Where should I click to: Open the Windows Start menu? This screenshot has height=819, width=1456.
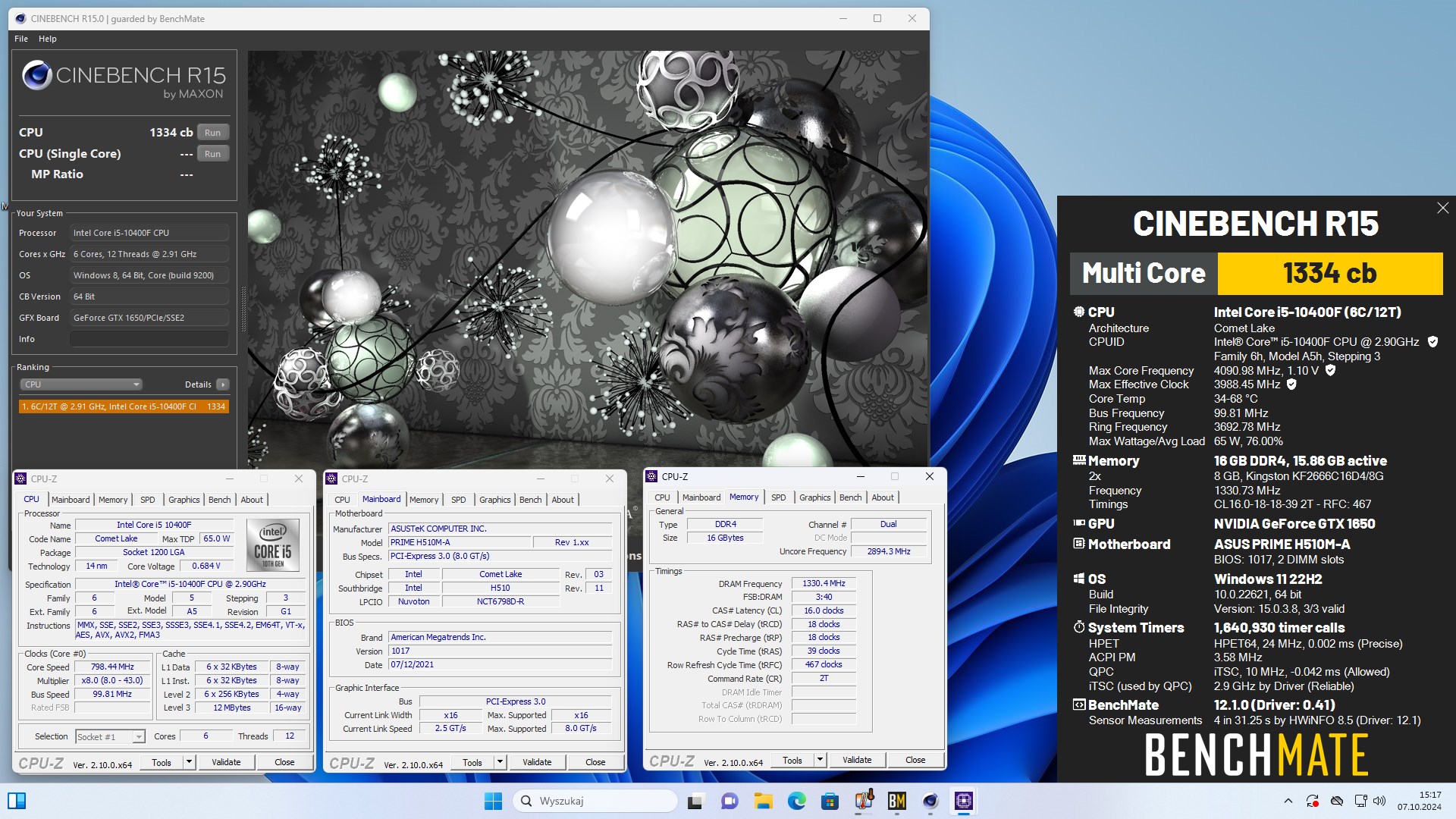click(x=493, y=801)
